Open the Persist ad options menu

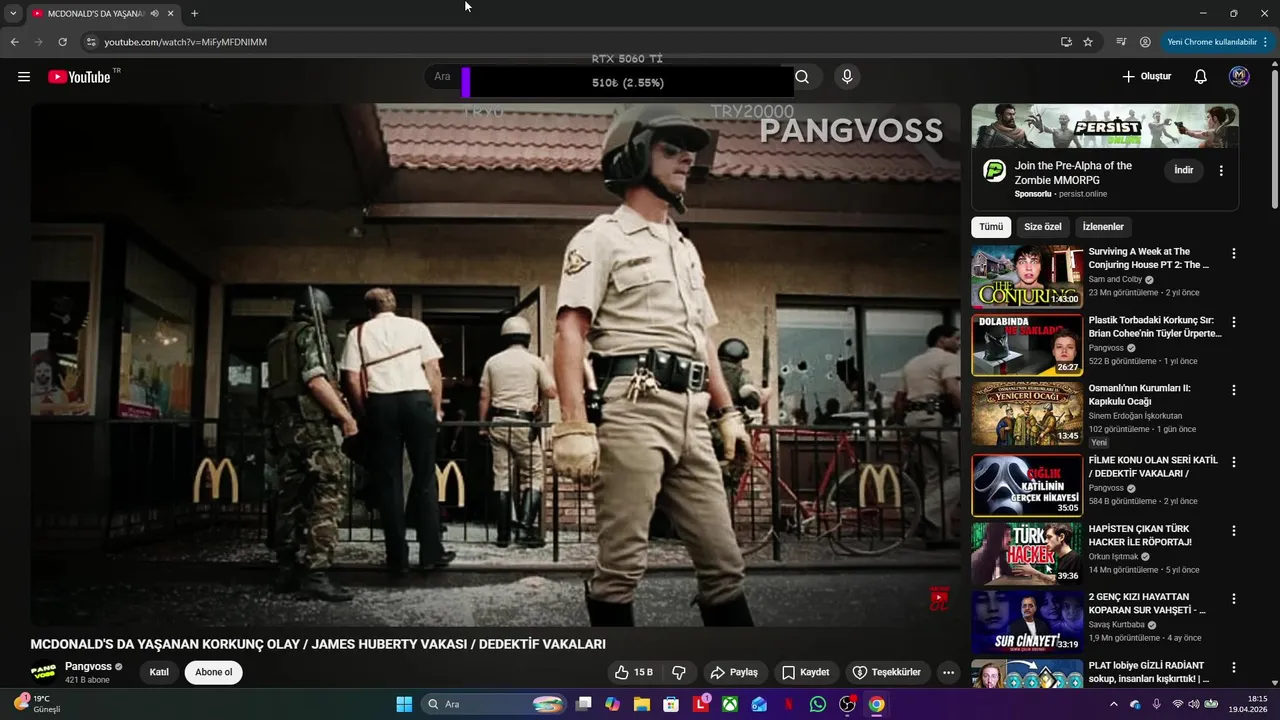(x=1221, y=171)
